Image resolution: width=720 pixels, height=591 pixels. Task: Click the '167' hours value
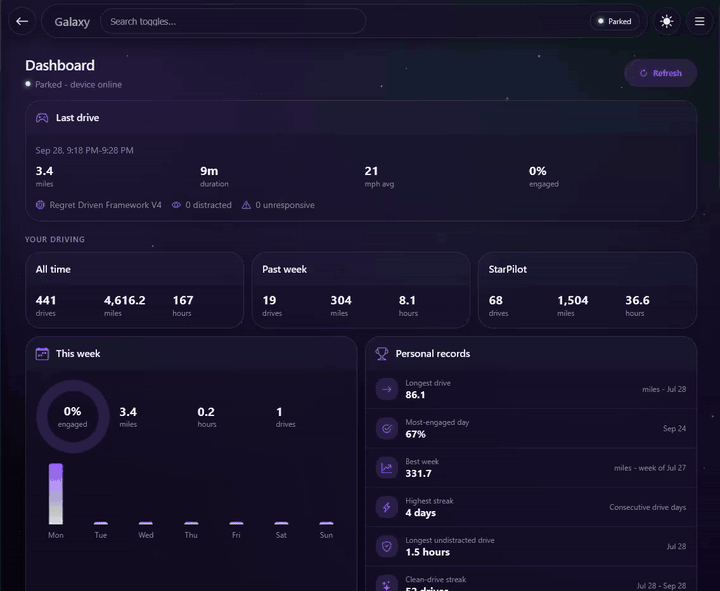183,300
